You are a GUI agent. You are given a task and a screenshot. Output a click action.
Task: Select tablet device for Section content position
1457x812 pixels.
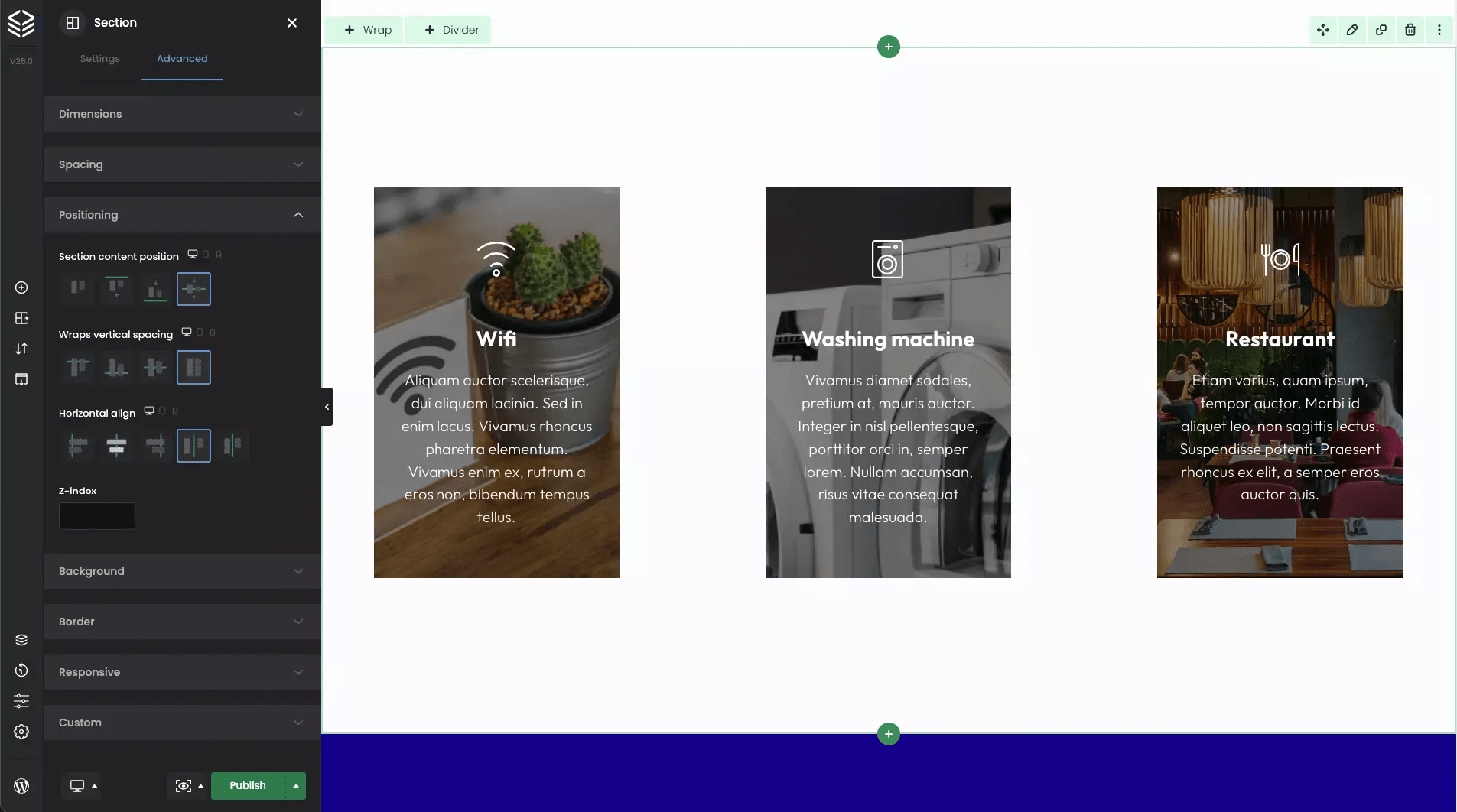click(x=206, y=255)
